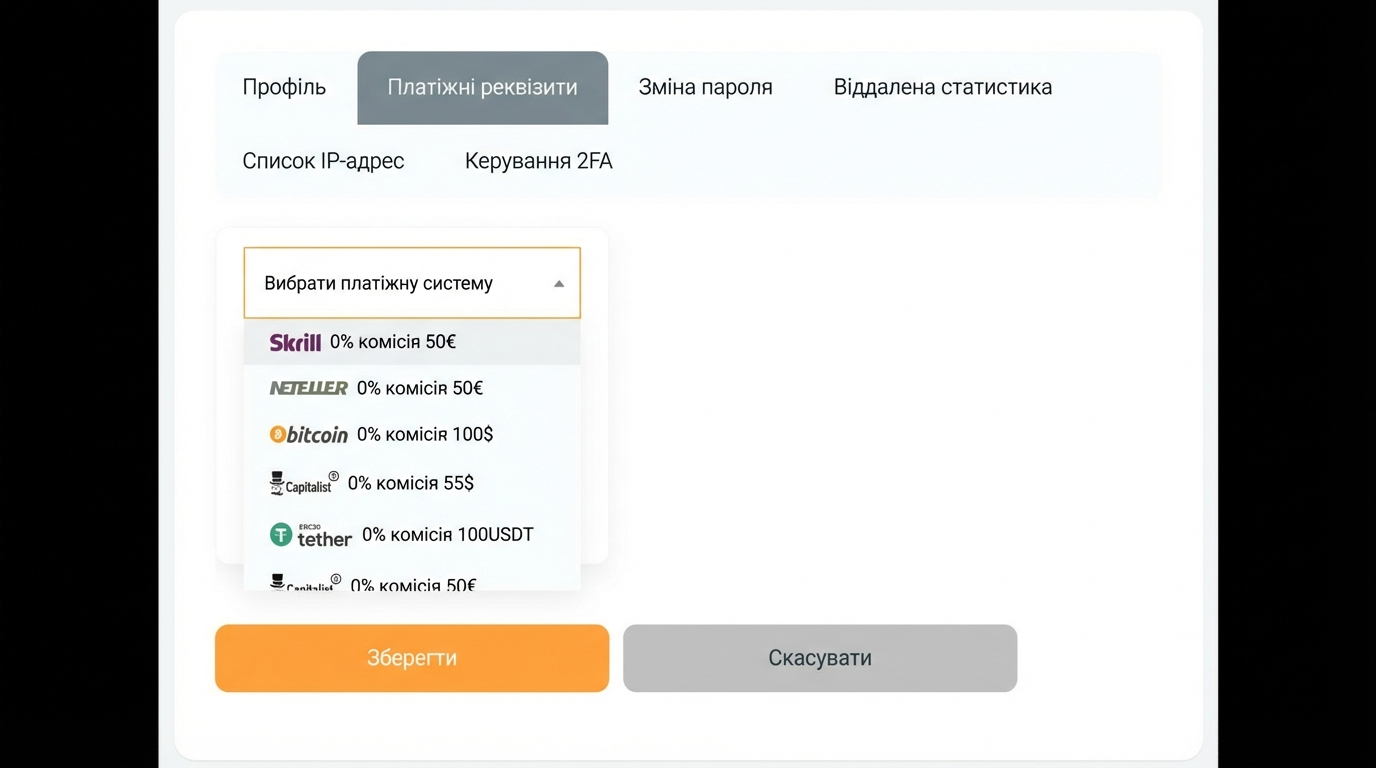
Task: View the 'Список IP-адрес' tab
Action: 323,160
